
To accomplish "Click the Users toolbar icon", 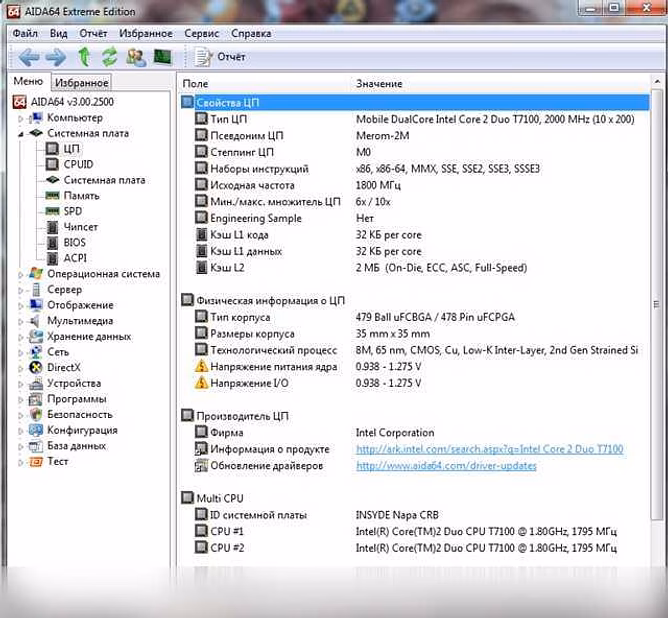I will (136, 57).
